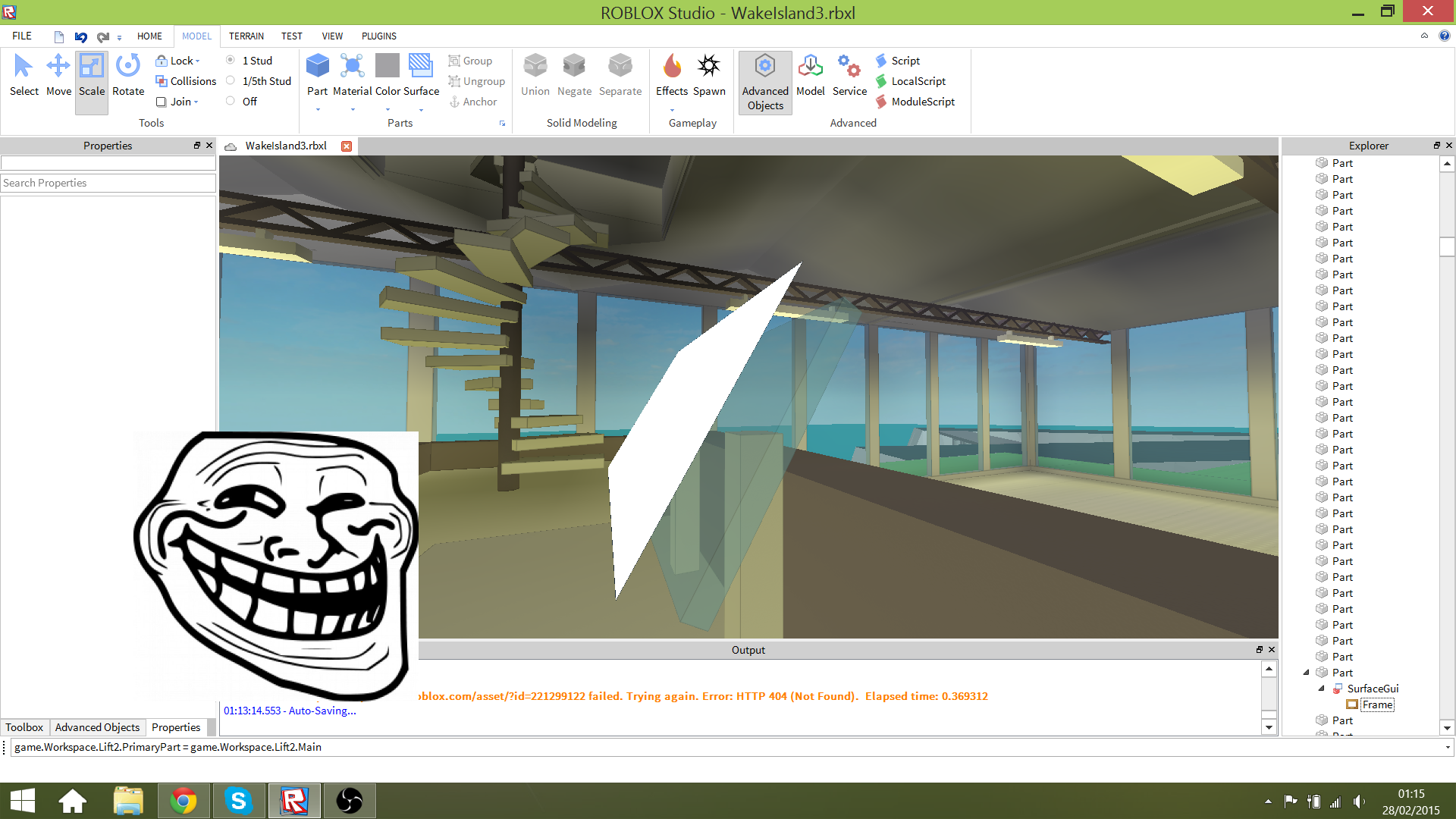1456x819 pixels.
Task: Expand the Part dropdown arrow
Action: tap(318, 110)
